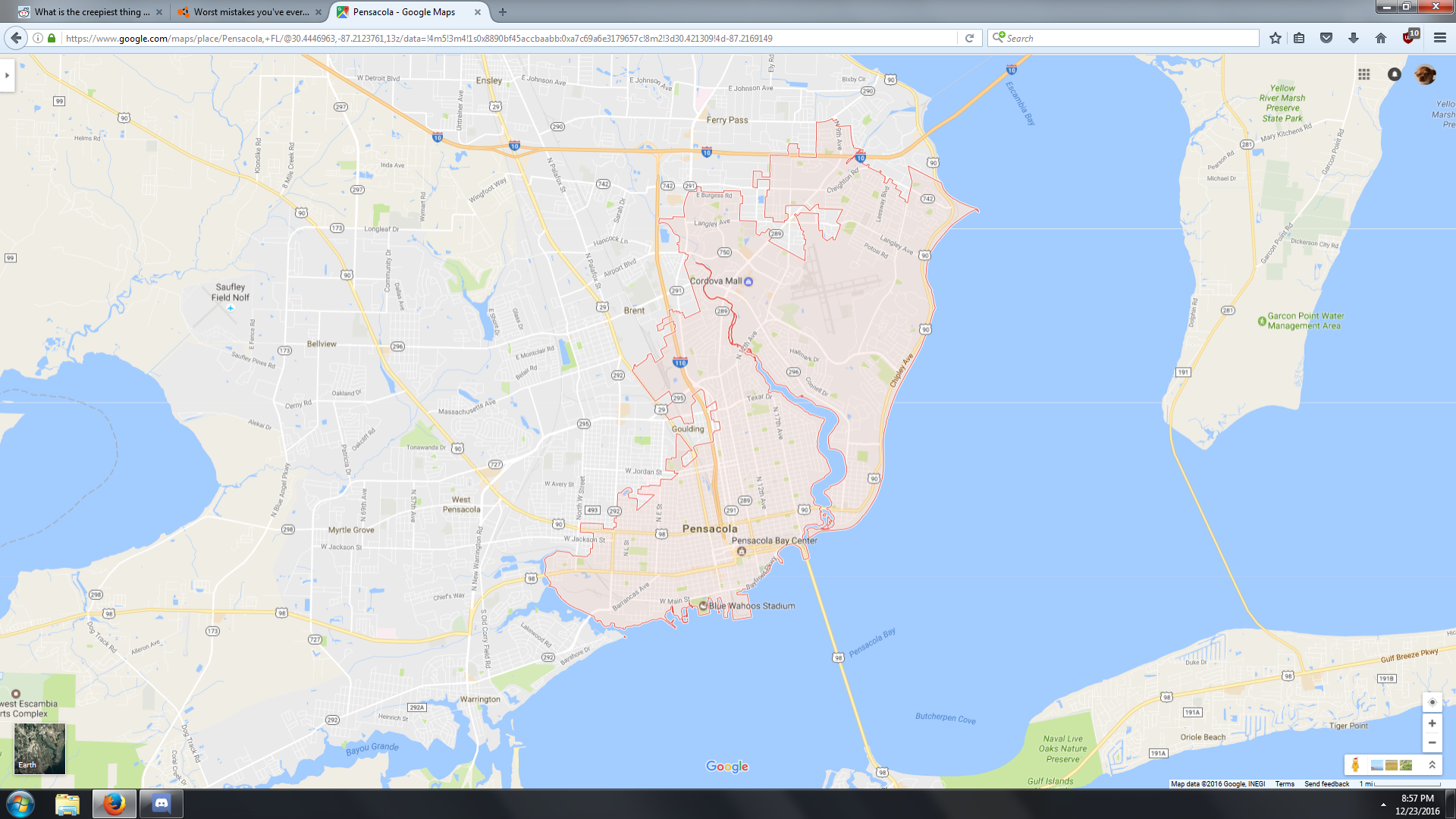The width and height of the screenshot is (1456, 819).
Task: Open the downloads arrow panel
Action: [x=1354, y=38]
